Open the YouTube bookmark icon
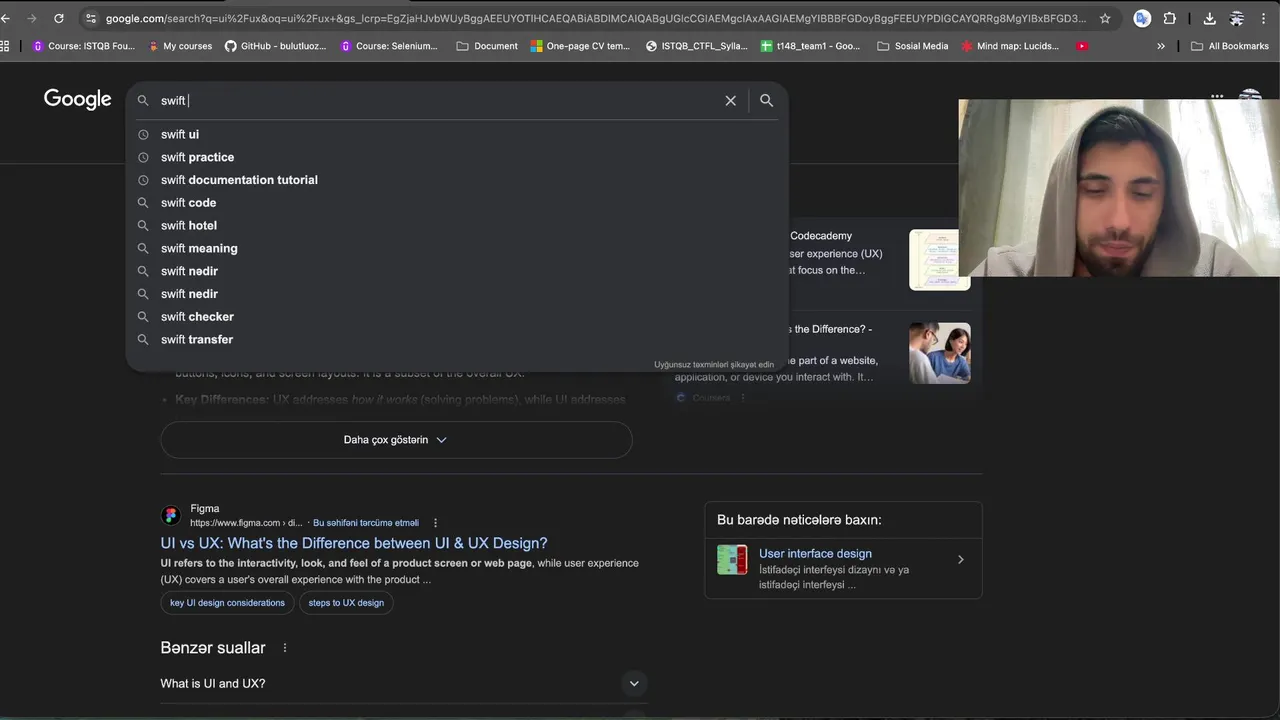Viewport: 1280px width, 720px height. point(1082,46)
